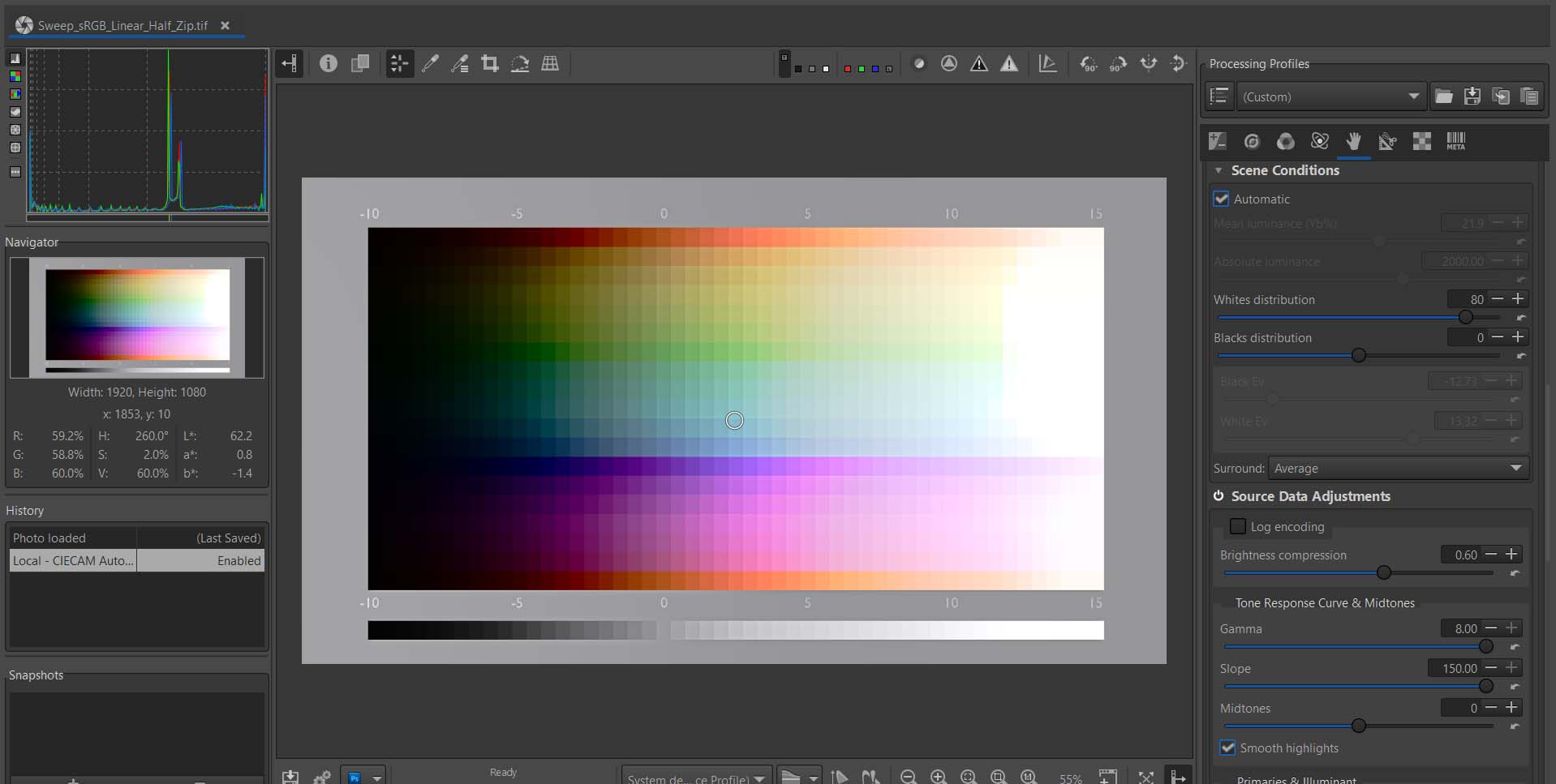Show image information overlay icon
The width and height of the screenshot is (1556, 784).
pyautogui.click(x=328, y=63)
